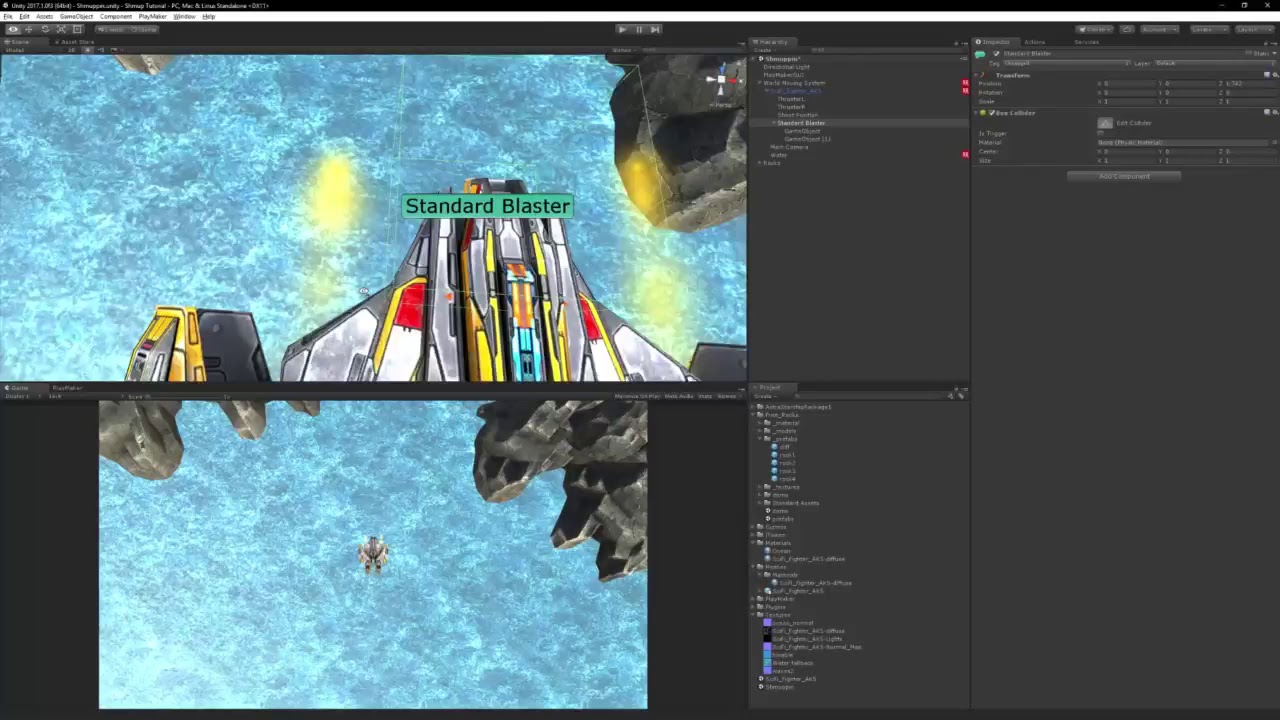Select rock1 prefab in Project

[787, 455]
